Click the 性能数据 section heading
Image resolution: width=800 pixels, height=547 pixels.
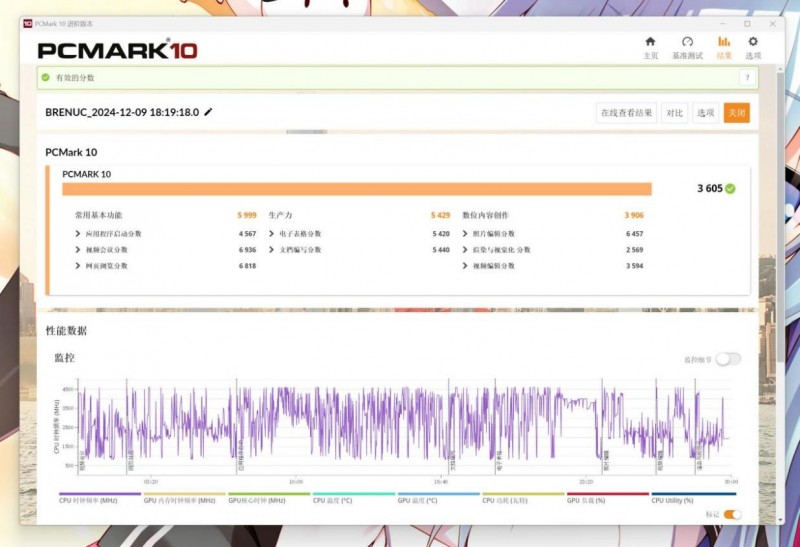[66, 331]
